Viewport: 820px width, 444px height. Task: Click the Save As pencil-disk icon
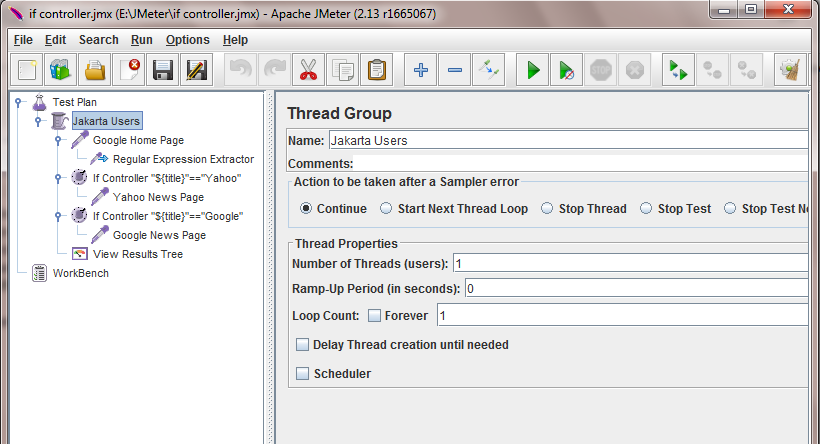coord(197,70)
